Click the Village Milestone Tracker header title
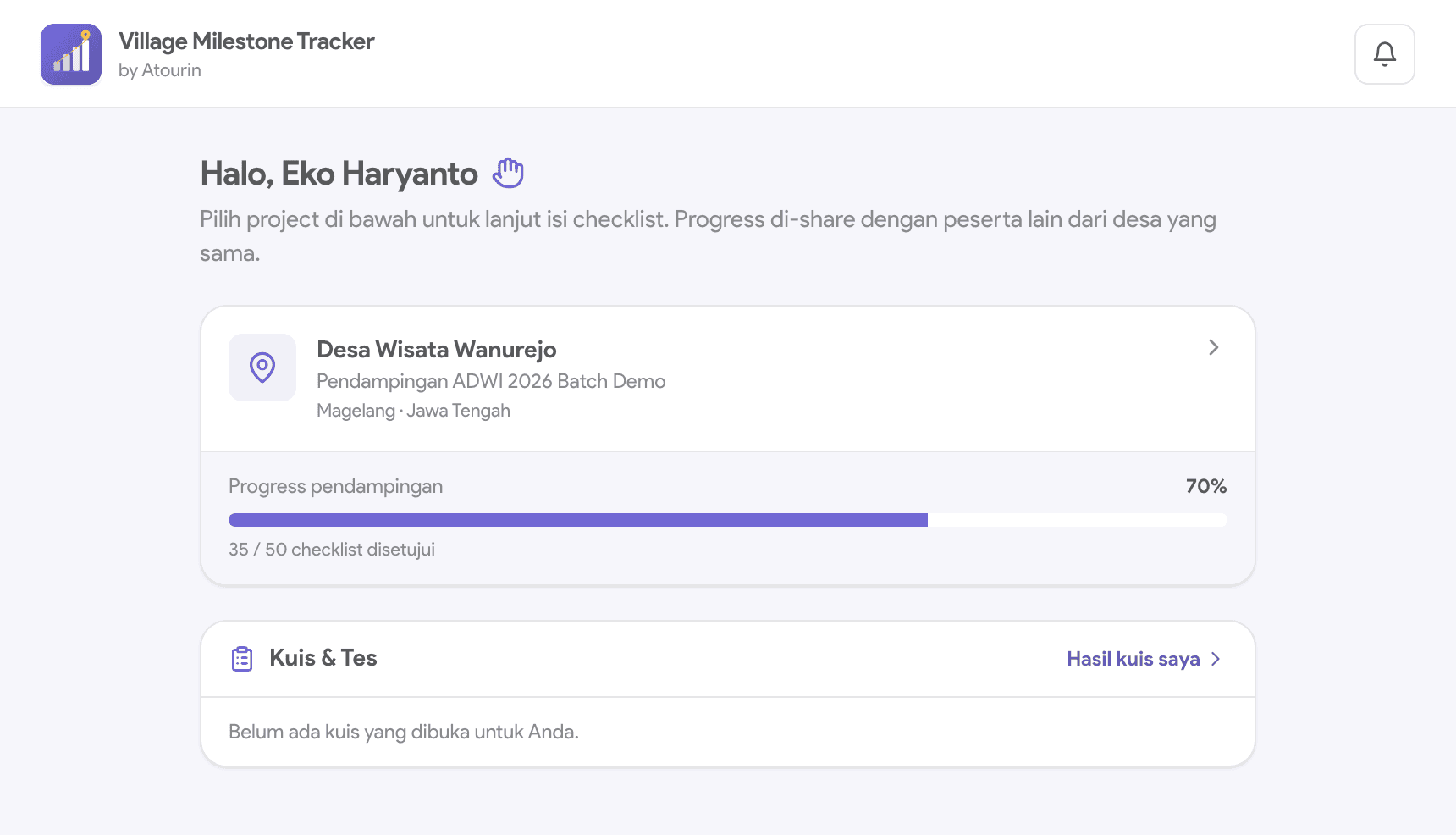 [x=246, y=41]
